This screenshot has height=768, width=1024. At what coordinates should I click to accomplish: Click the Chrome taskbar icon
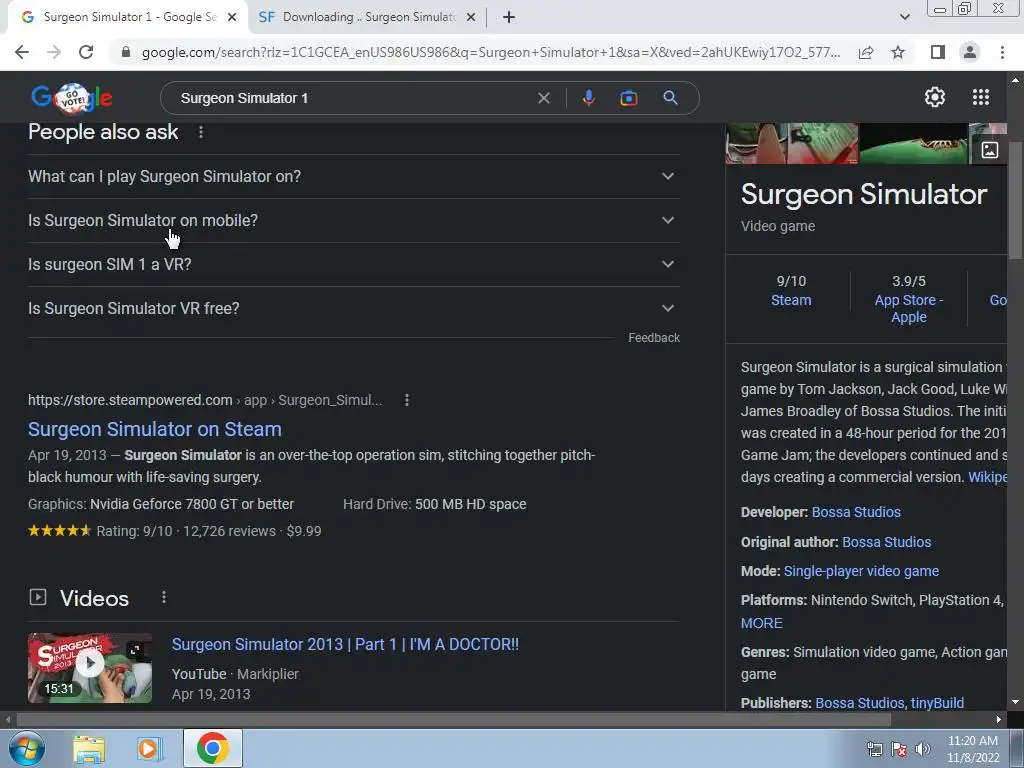pos(213,748)
